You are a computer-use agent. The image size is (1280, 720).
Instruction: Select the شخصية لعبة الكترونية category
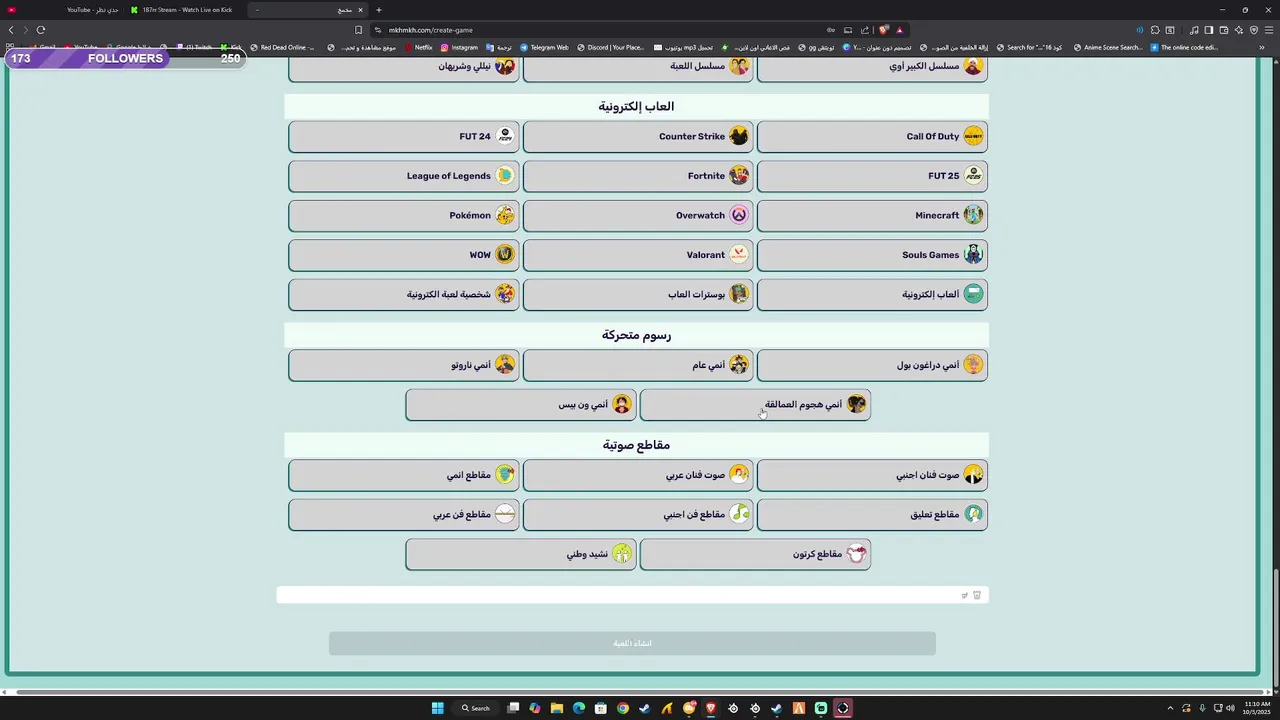point(404,294)
